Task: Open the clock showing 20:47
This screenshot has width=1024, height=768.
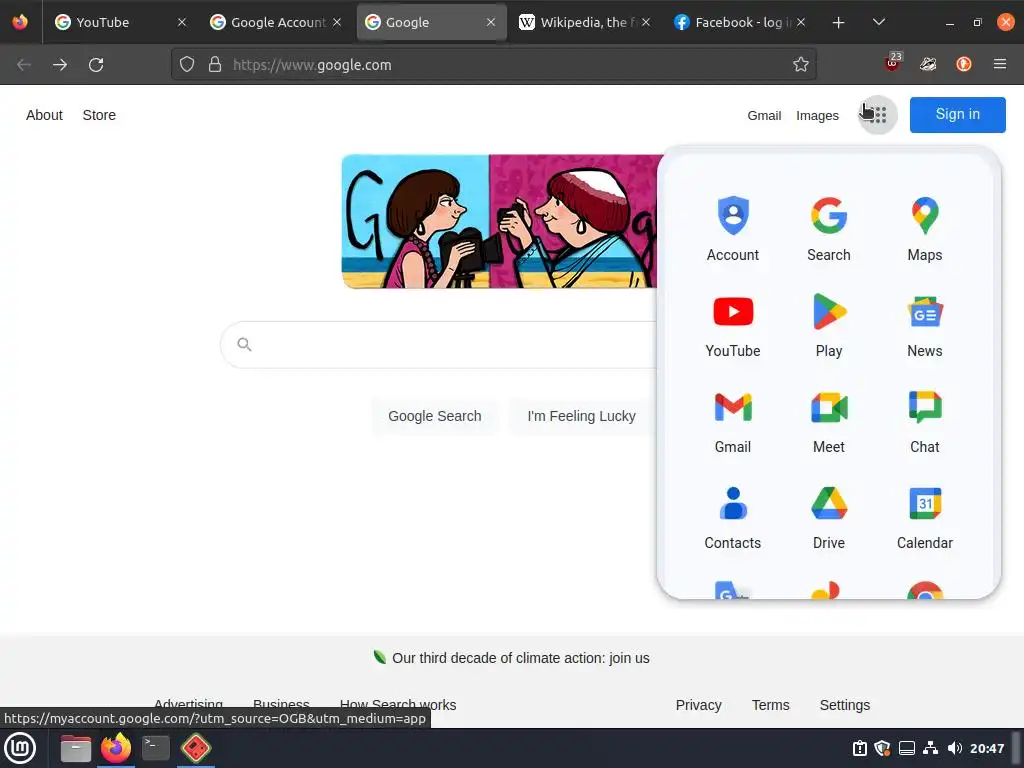Action: coord(986,748)
